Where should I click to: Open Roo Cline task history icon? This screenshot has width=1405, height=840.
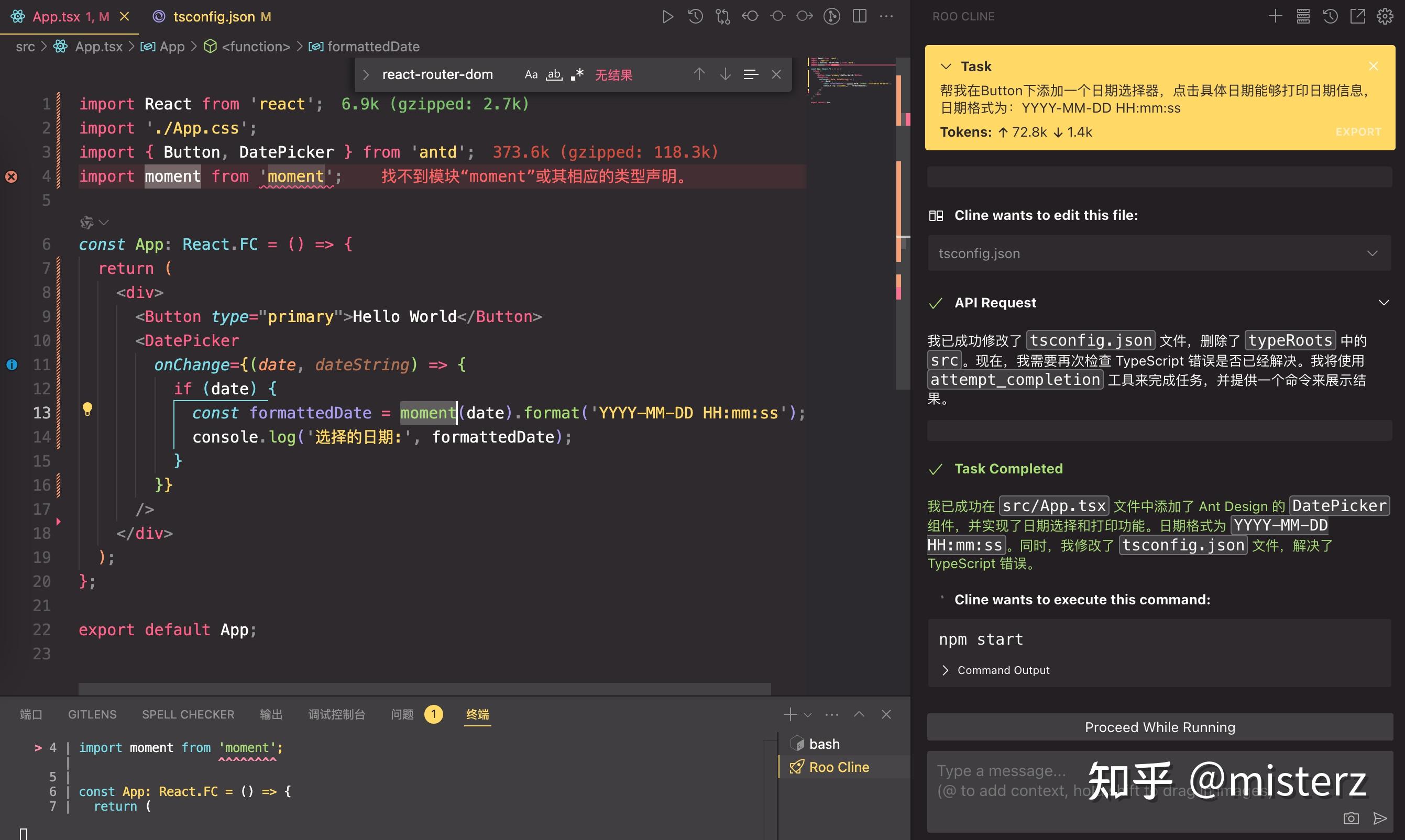(x=1330, y=16)
